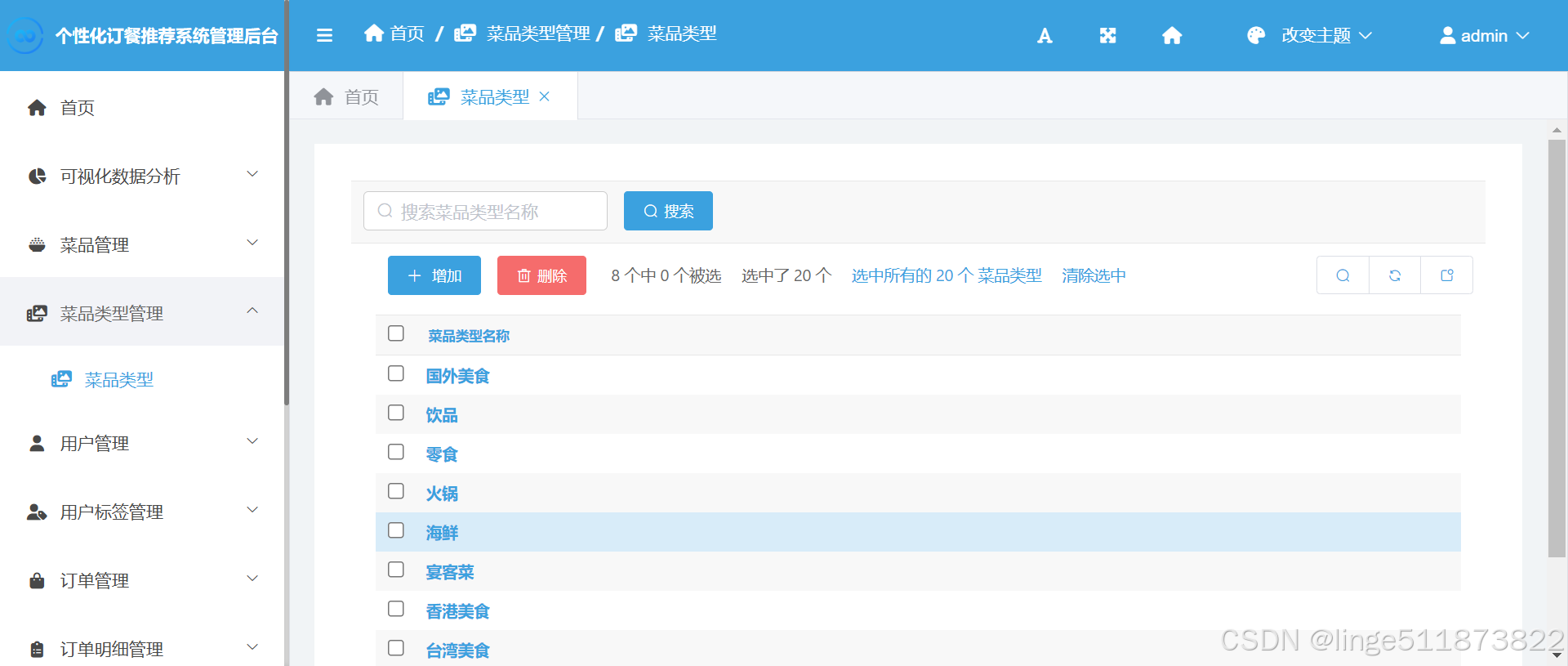This screenshot has width=1568, height=666.
Task: Click the sidebar 菜品类型 submenu icon
Action: (61, 379)
